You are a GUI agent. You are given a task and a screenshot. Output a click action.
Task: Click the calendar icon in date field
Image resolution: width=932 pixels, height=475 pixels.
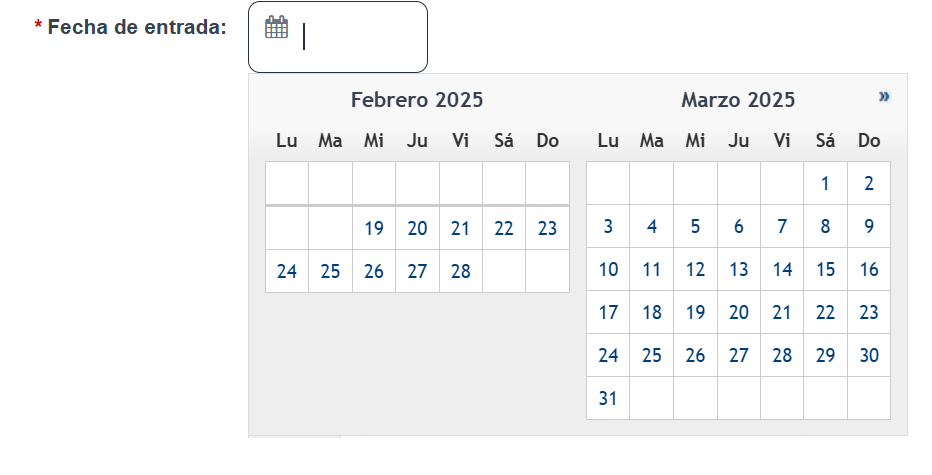276,27
